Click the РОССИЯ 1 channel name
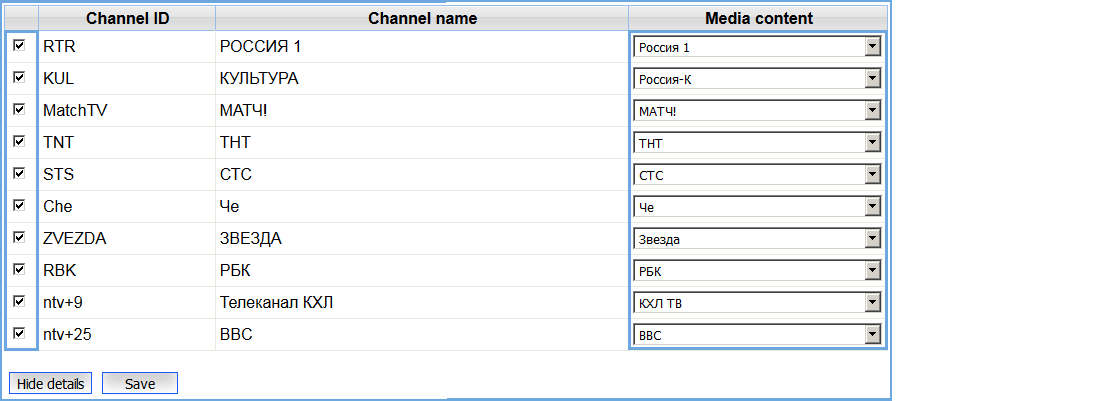Image resolution: width=1100 pixels, height=401 pixels. coord(260,47)
